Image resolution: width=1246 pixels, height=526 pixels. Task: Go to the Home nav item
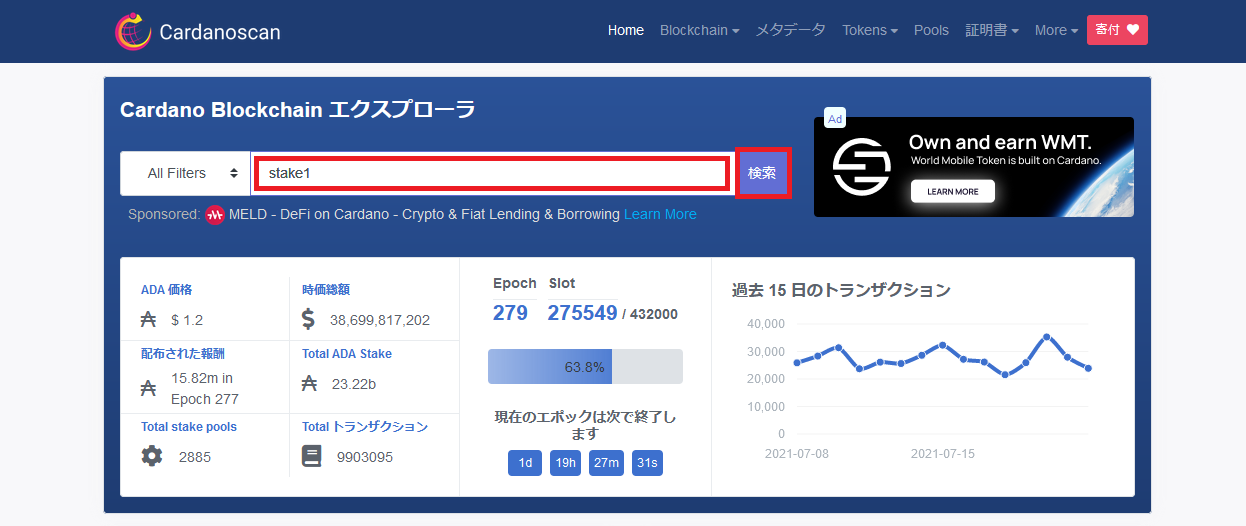click(626, 30)
